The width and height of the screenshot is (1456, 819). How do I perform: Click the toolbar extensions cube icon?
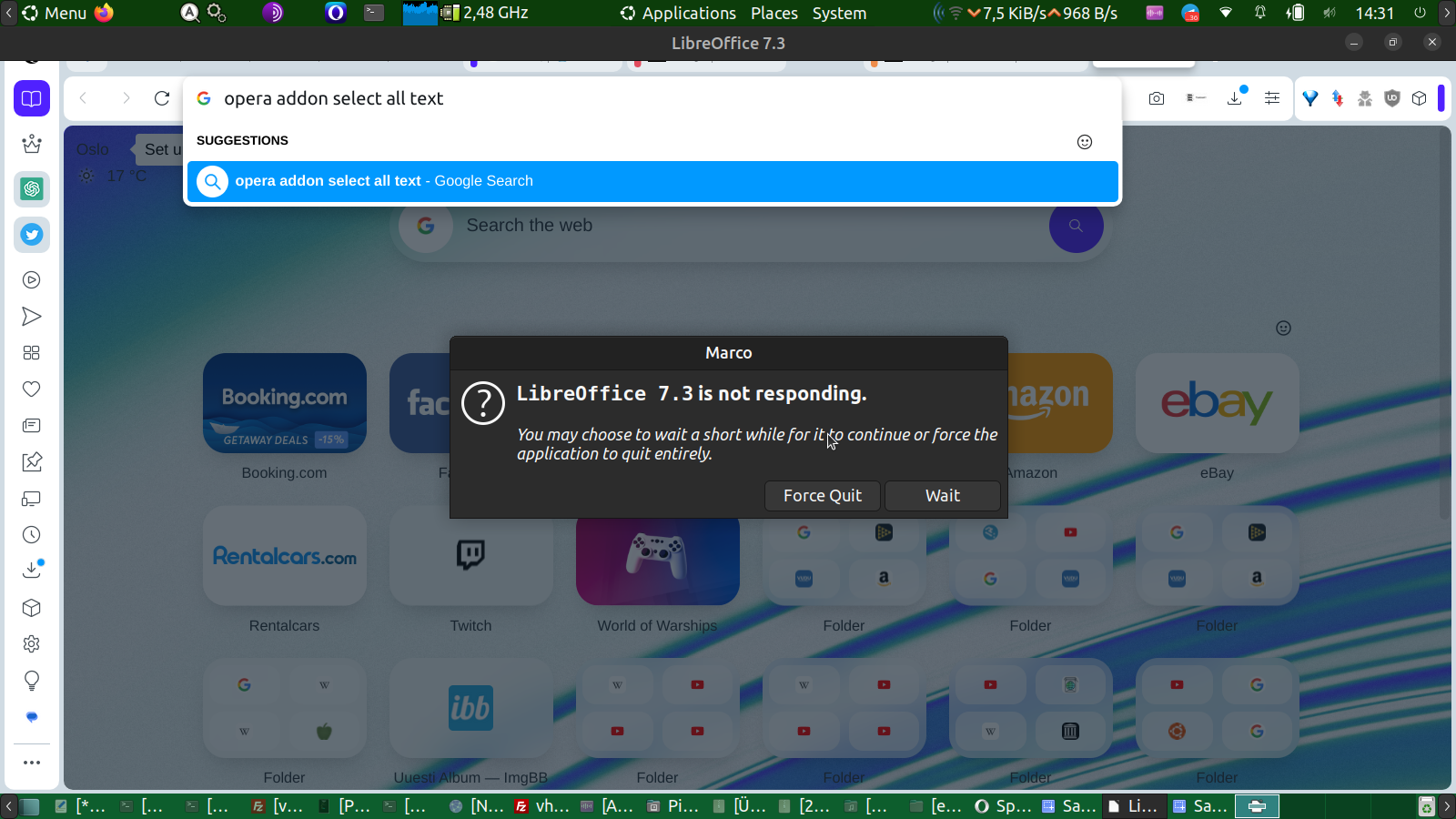point(1419,98)
